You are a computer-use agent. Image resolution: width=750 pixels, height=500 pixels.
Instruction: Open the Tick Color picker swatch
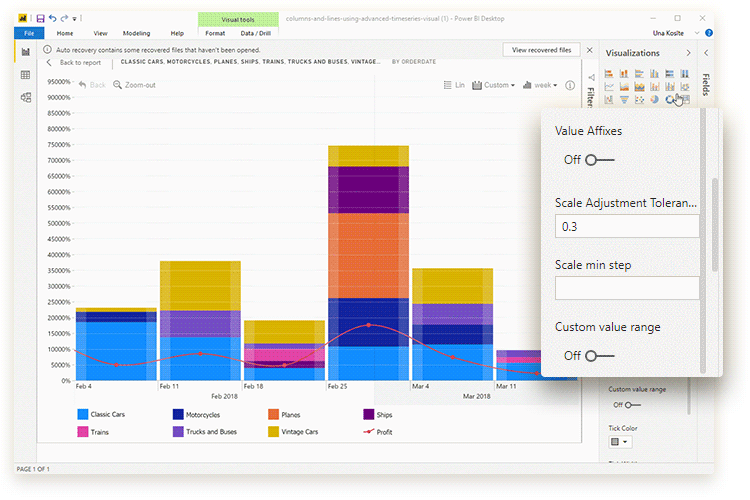pos(620,441)
